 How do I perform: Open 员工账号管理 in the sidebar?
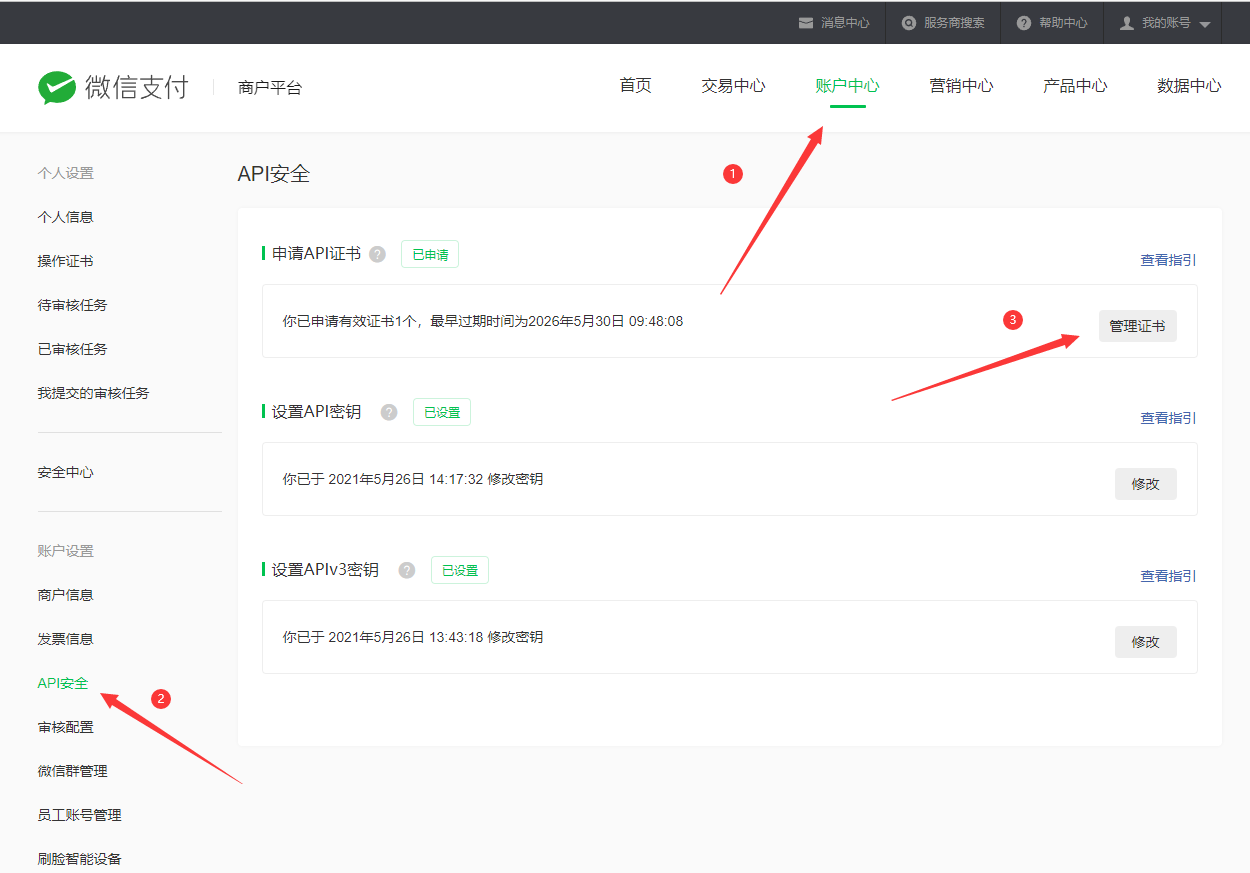[x=79, y=815]
